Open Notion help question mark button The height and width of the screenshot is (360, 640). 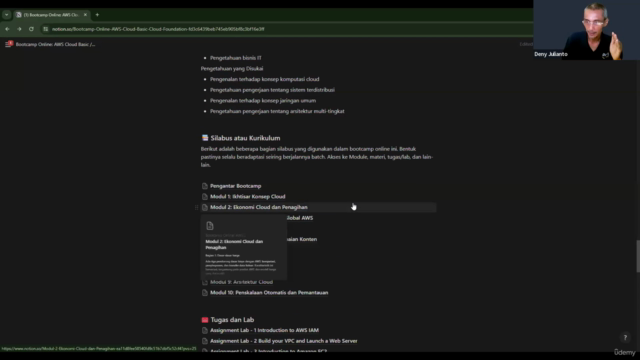[x=625, y=337]
